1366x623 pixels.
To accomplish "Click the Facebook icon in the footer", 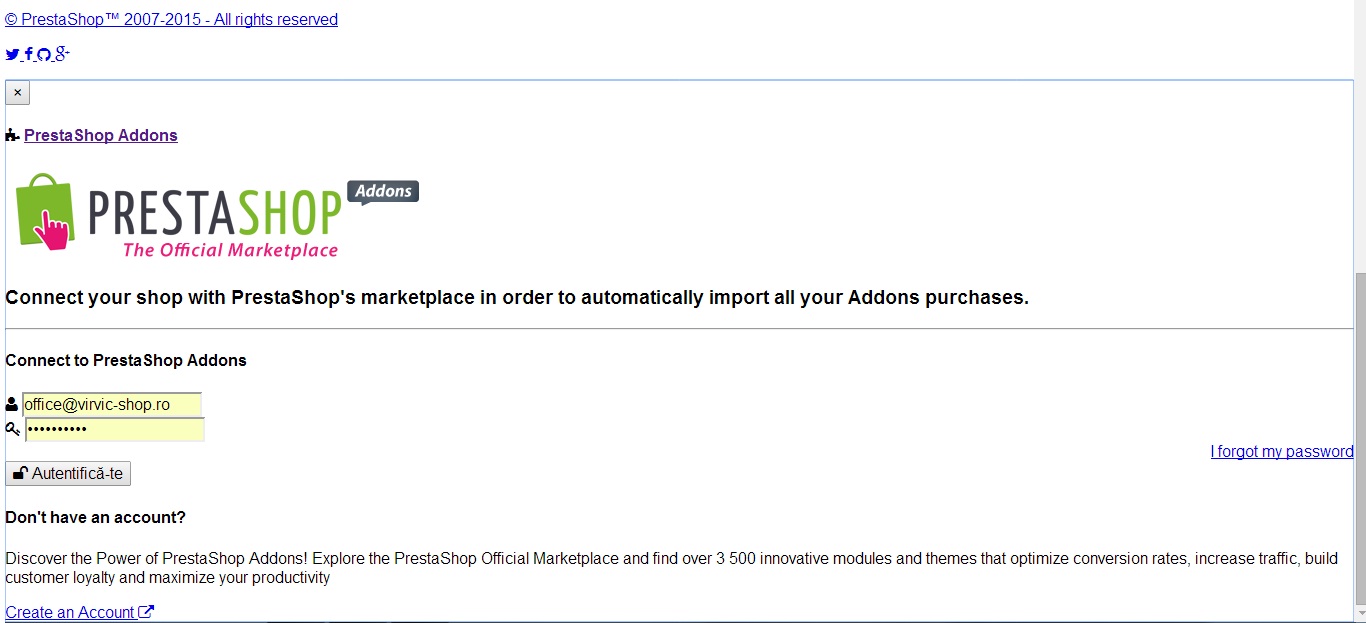I will pos(29,55).
